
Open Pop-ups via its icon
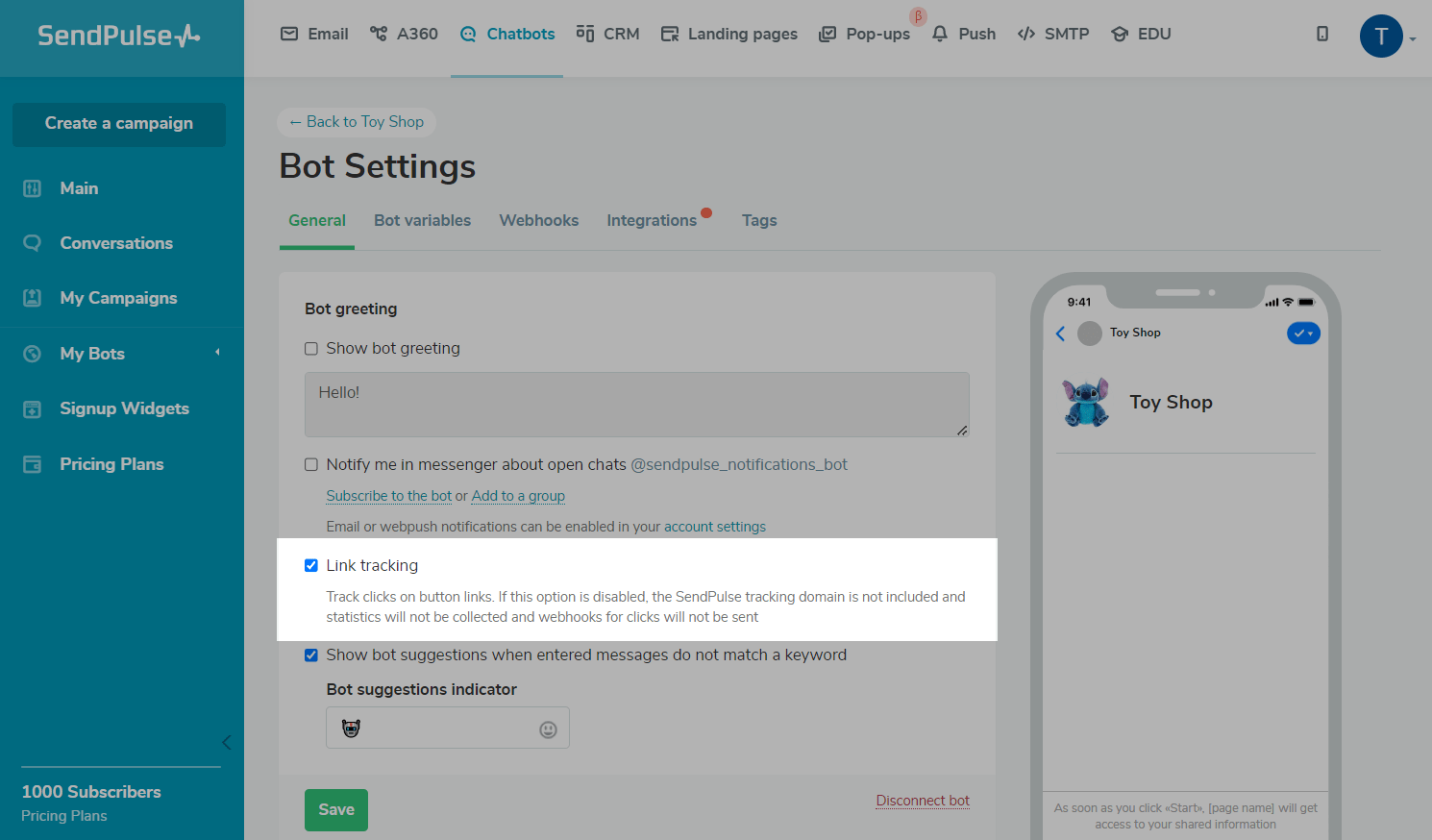[827, 35]
